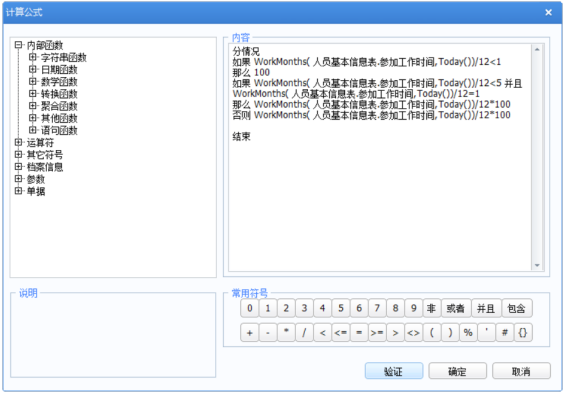Expand the 转换函数 node

(32, 94)
